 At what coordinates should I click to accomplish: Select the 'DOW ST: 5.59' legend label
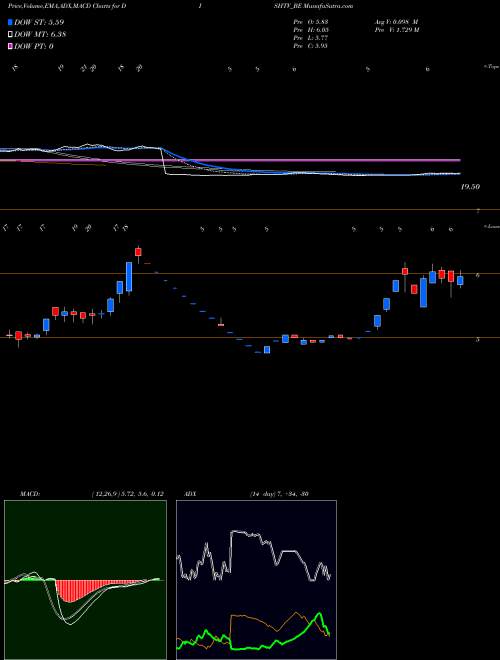tap(39, 22)
